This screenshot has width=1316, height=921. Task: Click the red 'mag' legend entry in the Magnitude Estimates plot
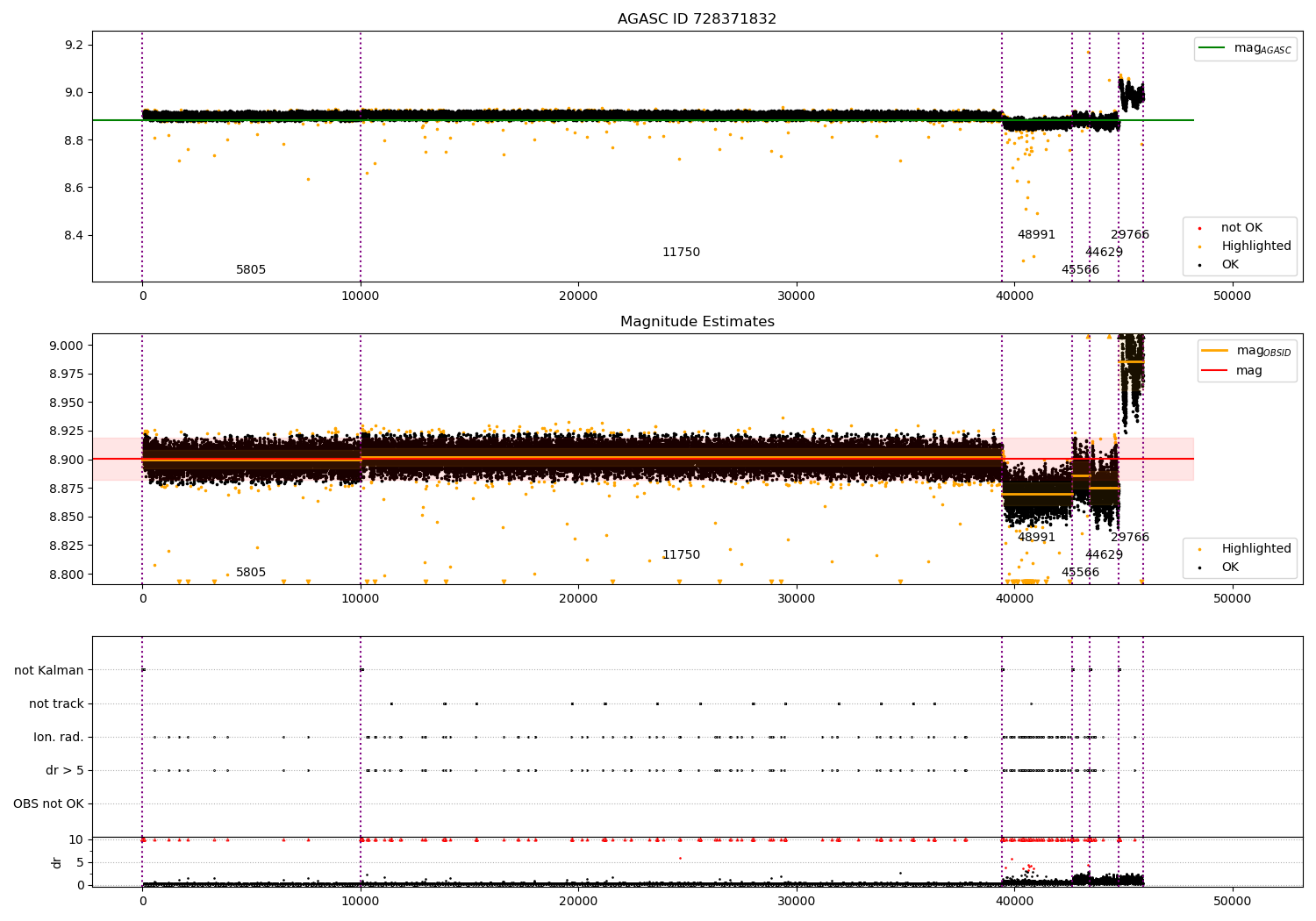tap(1233, 371)
